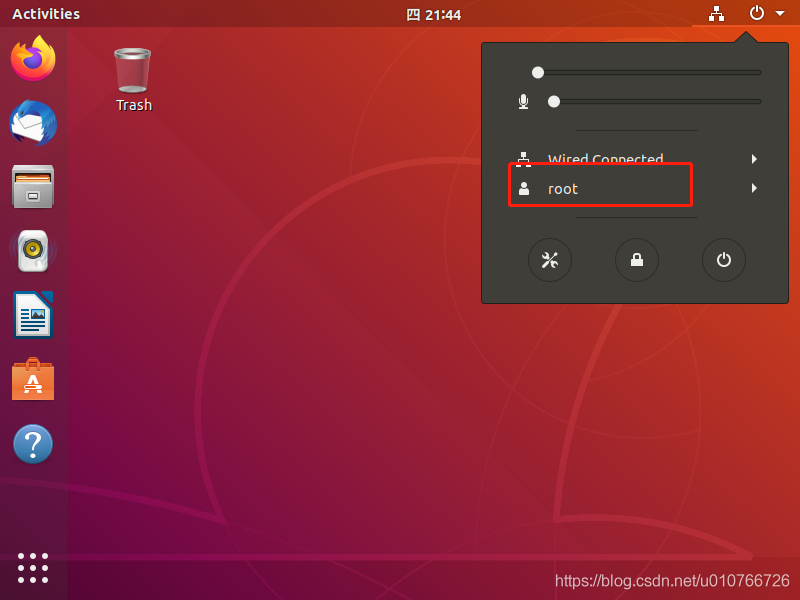The width and height of the screenshot is (800, 600).
Task: Launch Rhythmbox music player
Action: (33, 251)
